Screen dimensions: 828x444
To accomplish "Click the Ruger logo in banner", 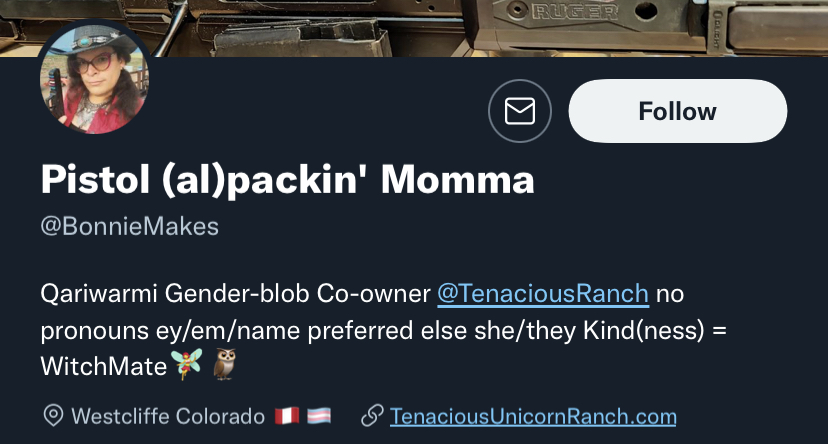I will click(x=575, y=12).
